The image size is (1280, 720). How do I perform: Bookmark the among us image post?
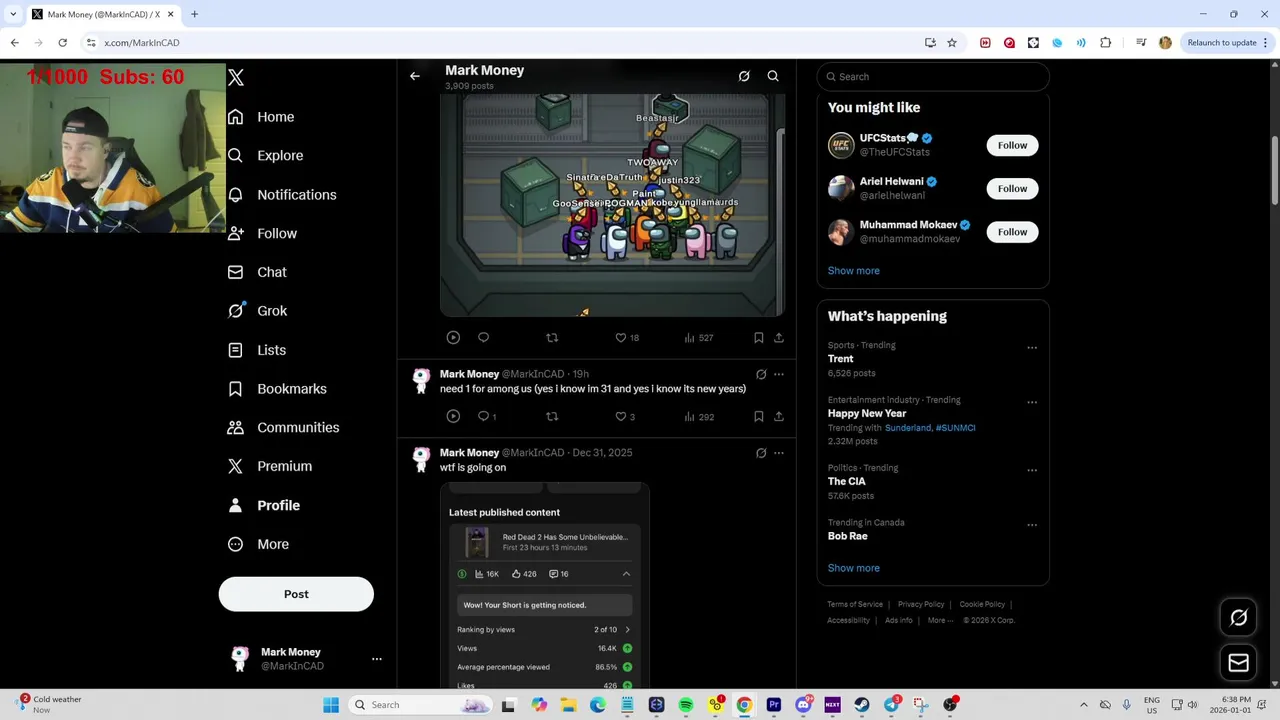pos(759,338)
